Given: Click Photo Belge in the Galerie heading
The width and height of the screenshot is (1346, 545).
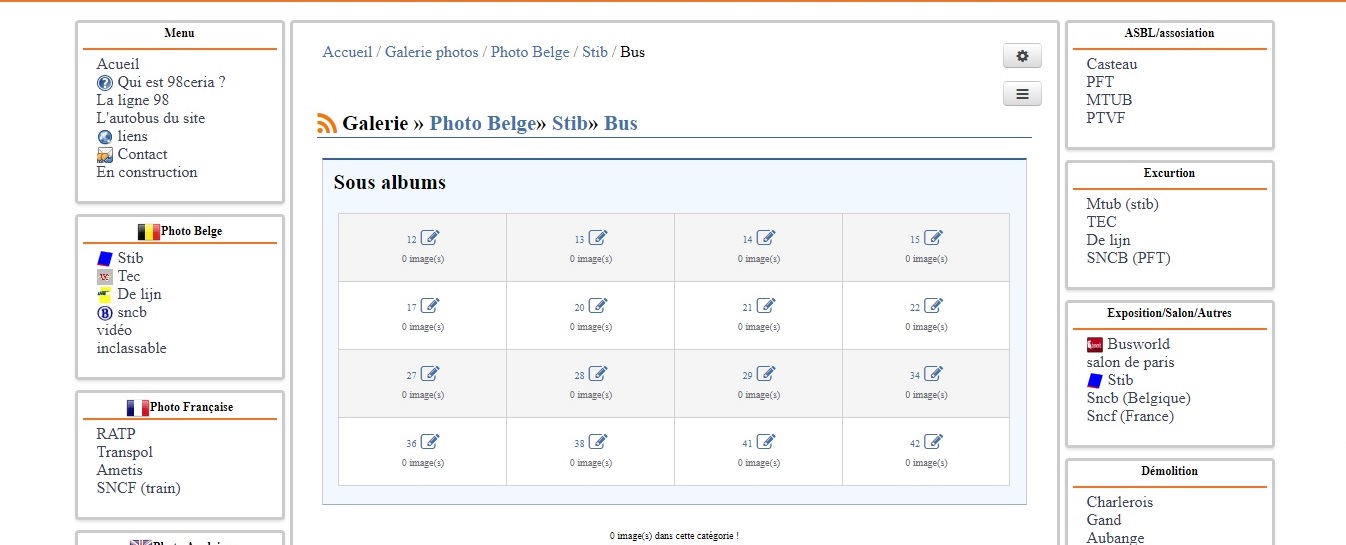Looking at the screenshot, I should coord(483,124).
